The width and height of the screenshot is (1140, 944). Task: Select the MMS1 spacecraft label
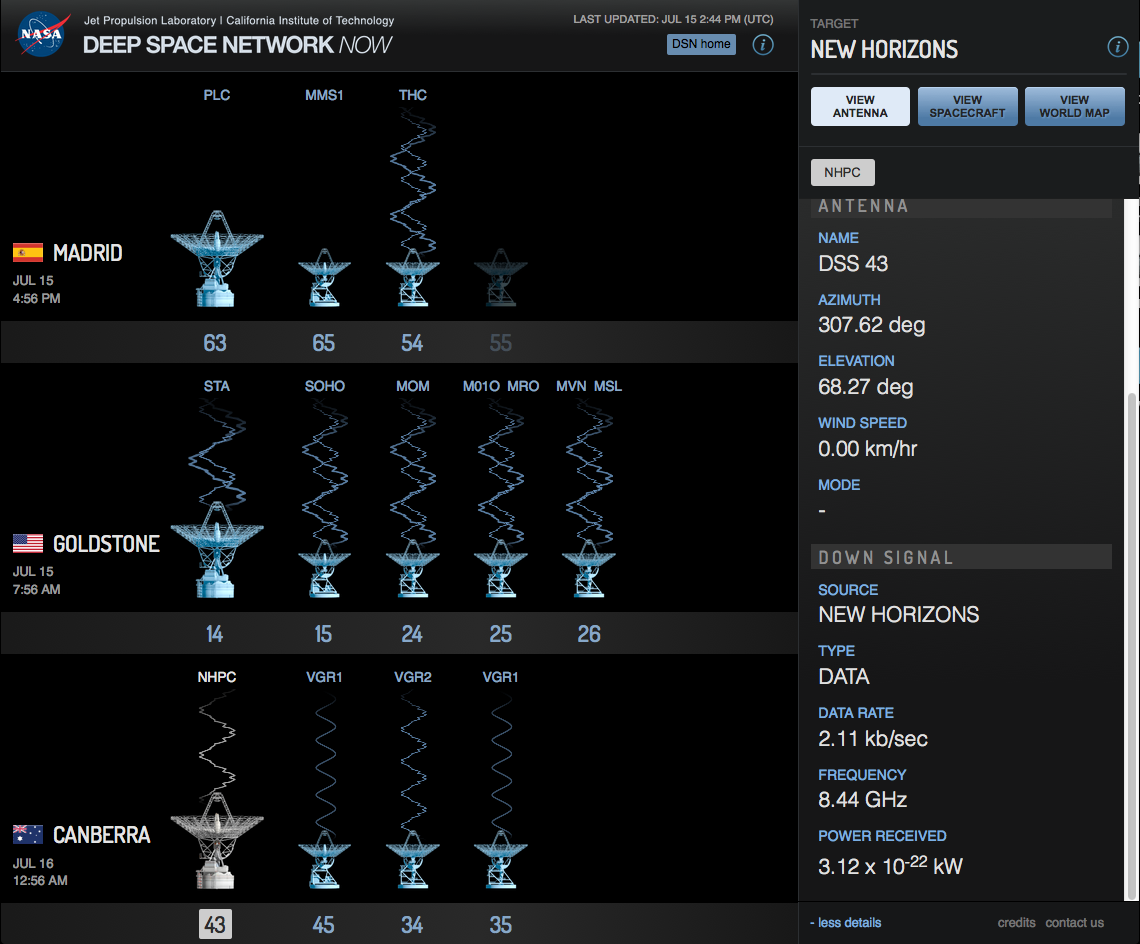324,95
